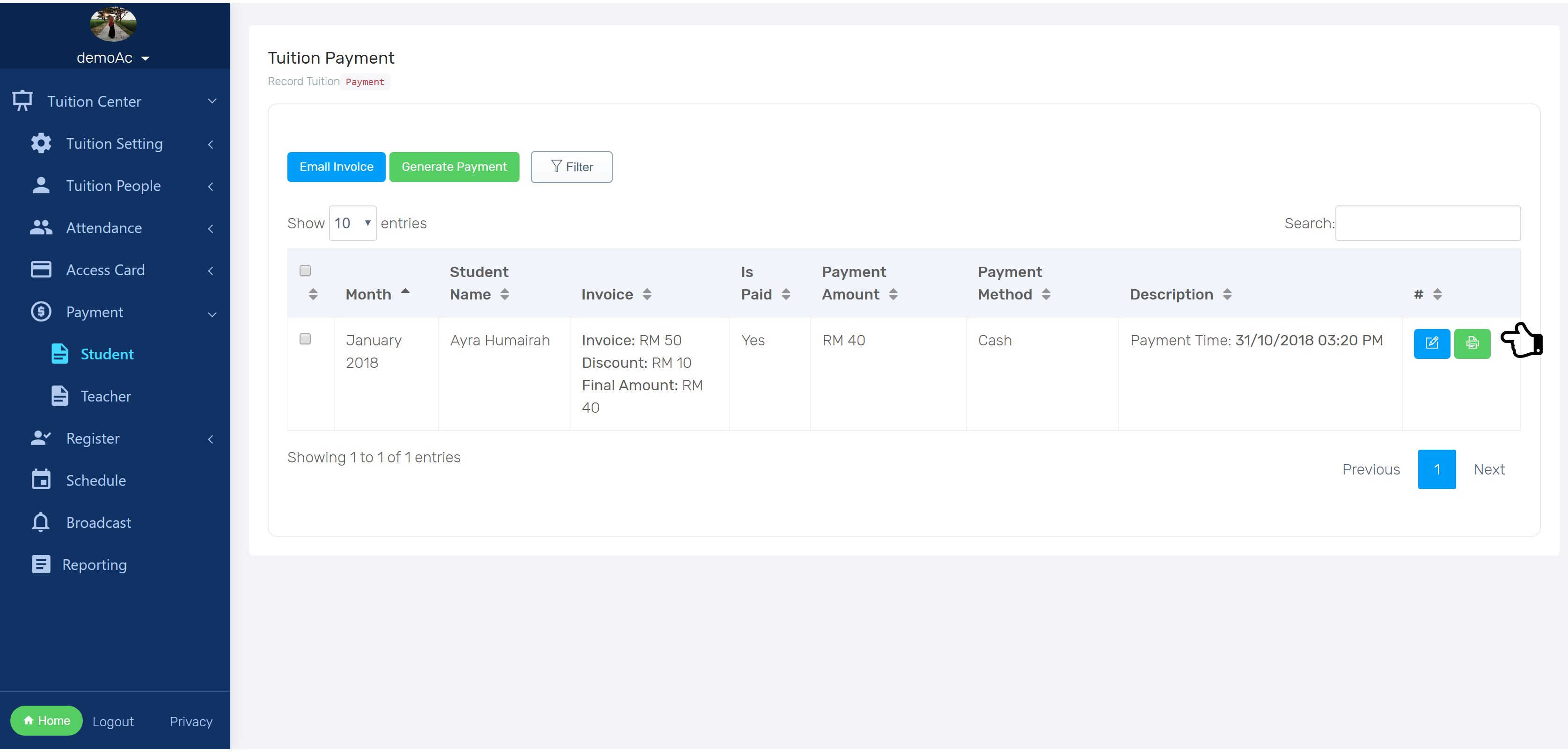
Task: Sort by Payment Amount column arrows
Action: pos(893,294)
